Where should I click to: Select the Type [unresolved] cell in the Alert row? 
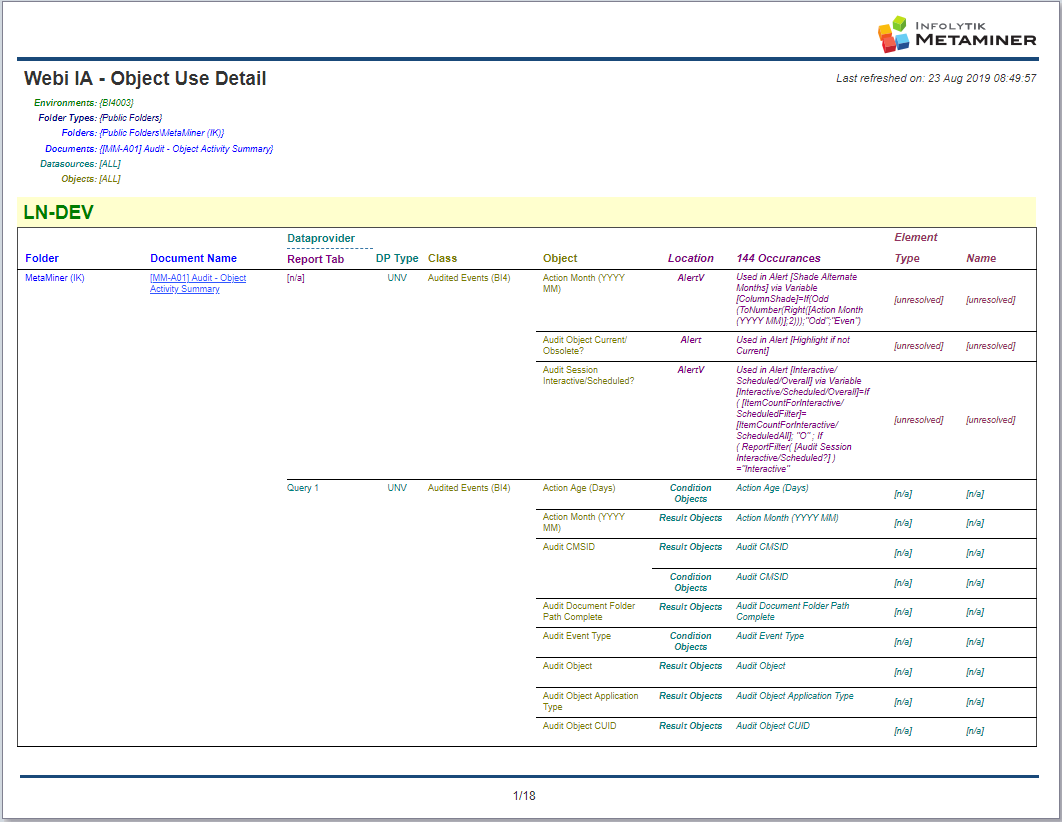919,346
